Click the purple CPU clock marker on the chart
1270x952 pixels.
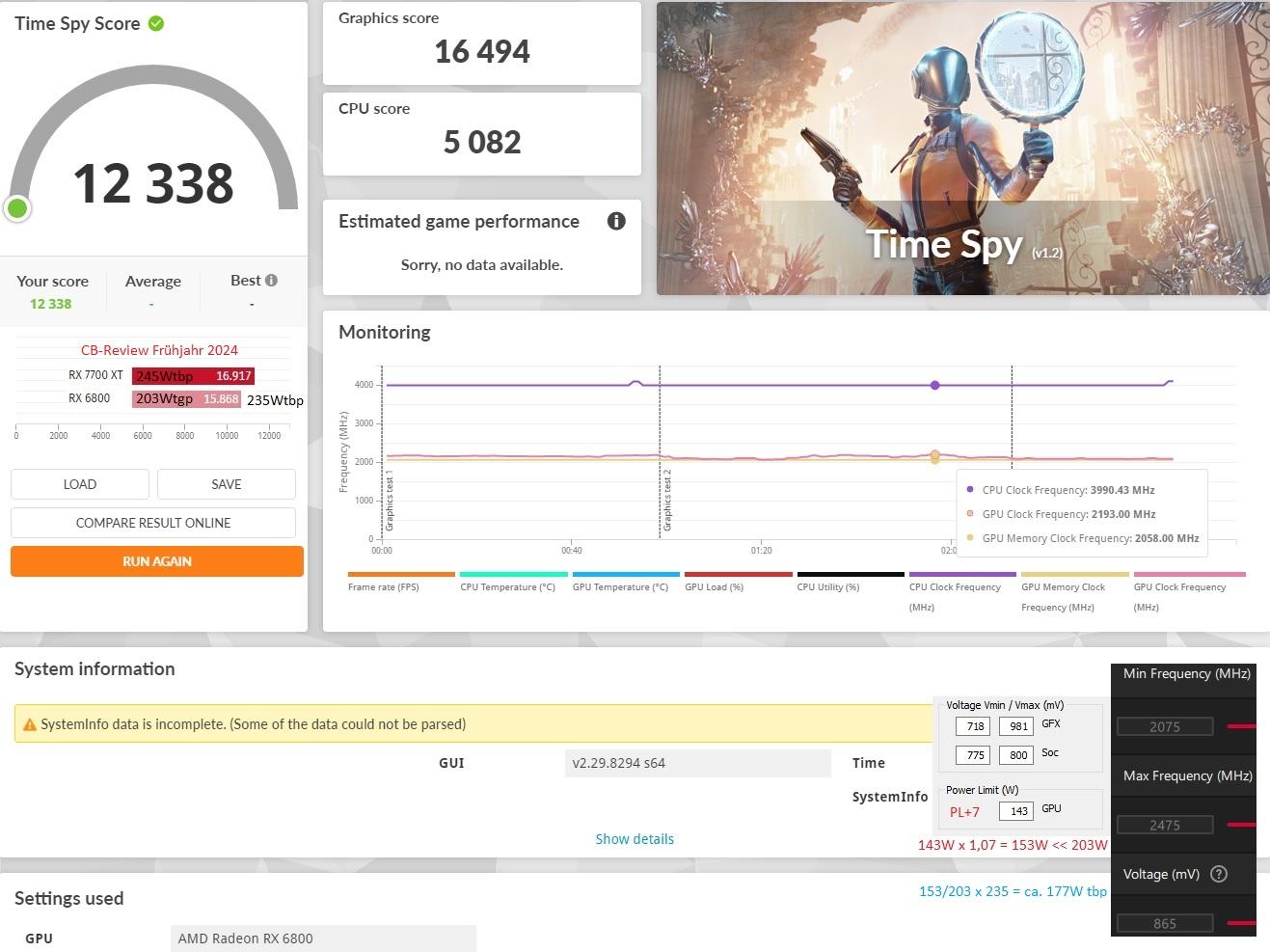click(934, 385)
